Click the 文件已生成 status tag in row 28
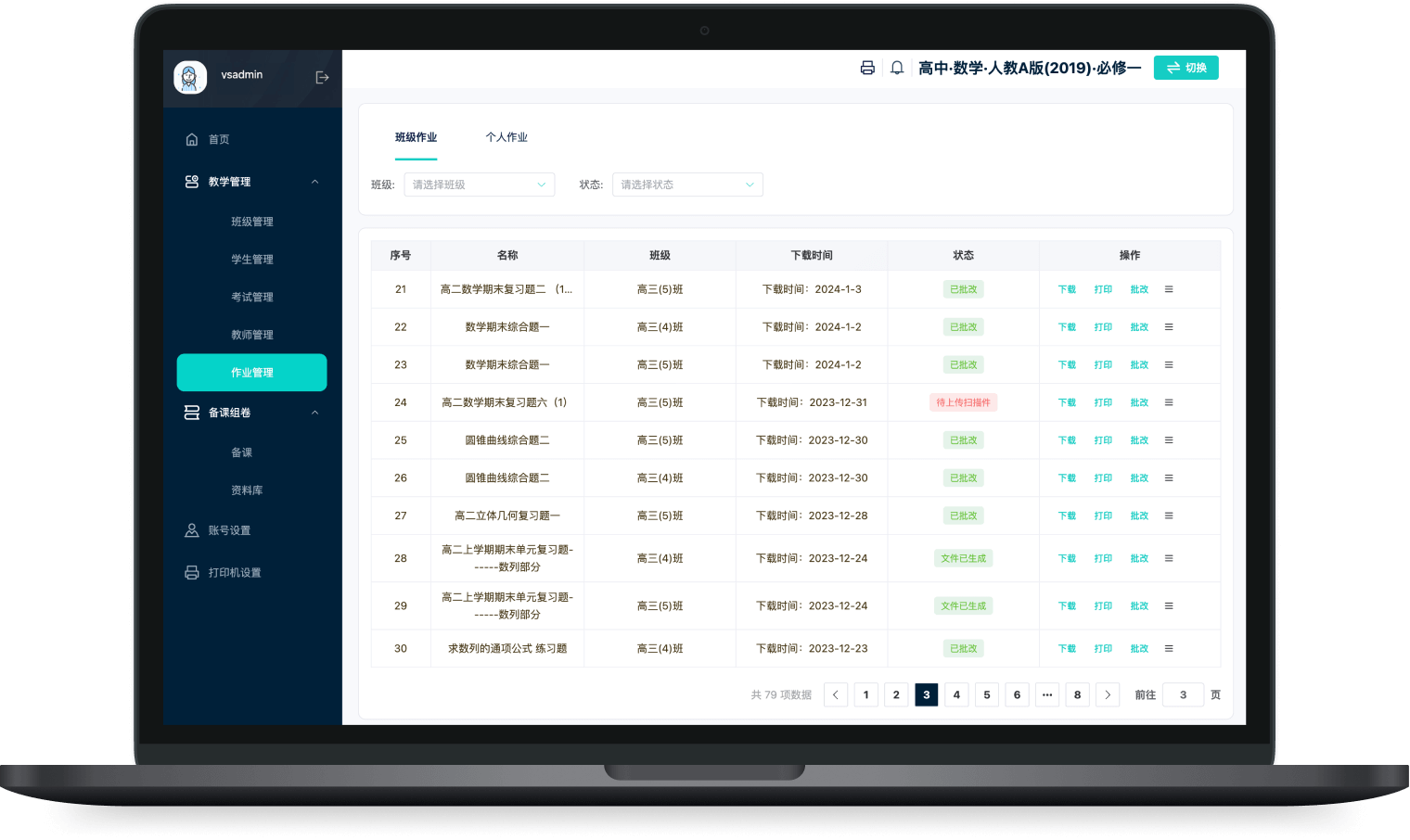The height and width of the screenshot is (840, 1410). coord(963,558)
